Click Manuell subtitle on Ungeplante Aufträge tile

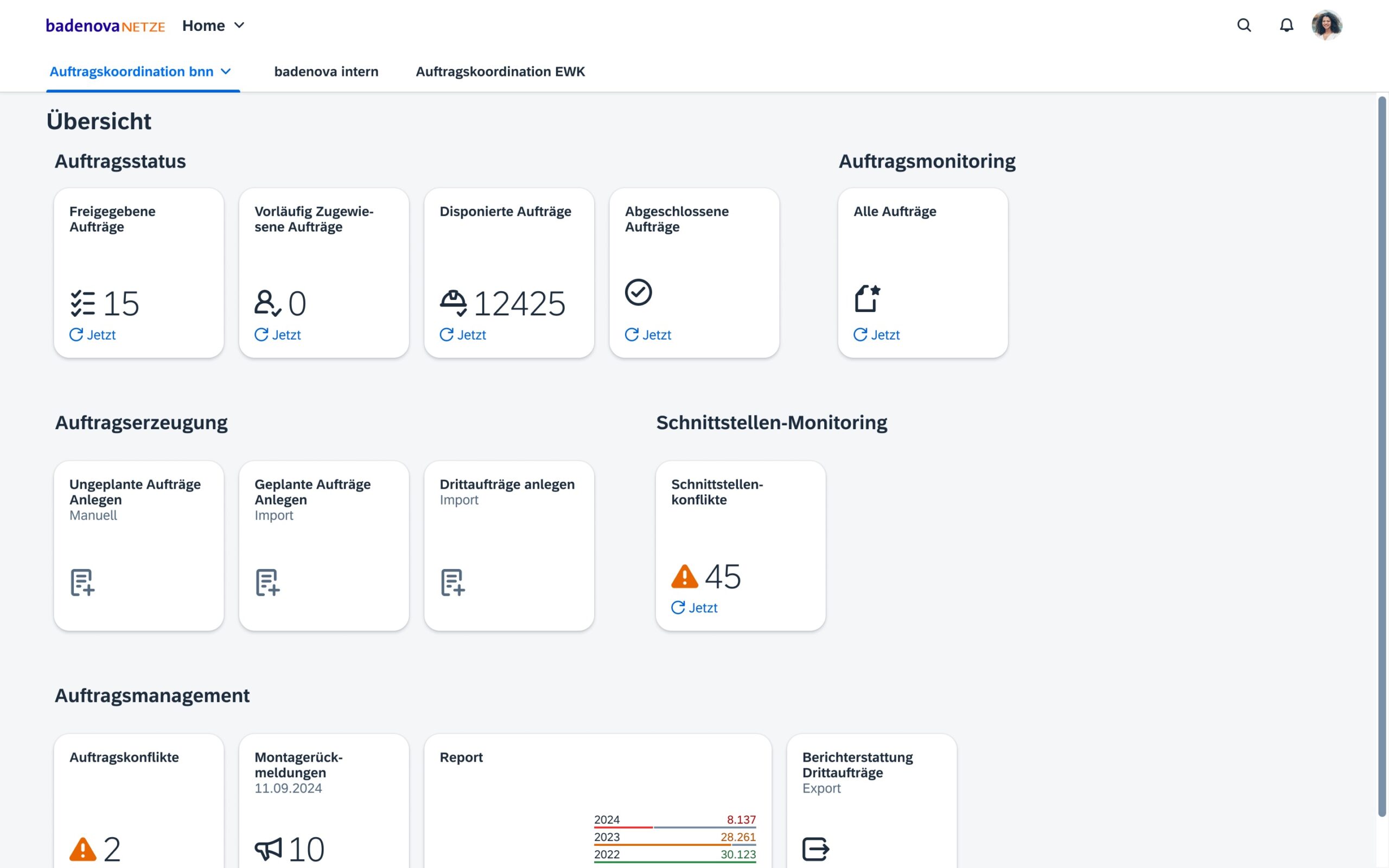click(93, 515)
